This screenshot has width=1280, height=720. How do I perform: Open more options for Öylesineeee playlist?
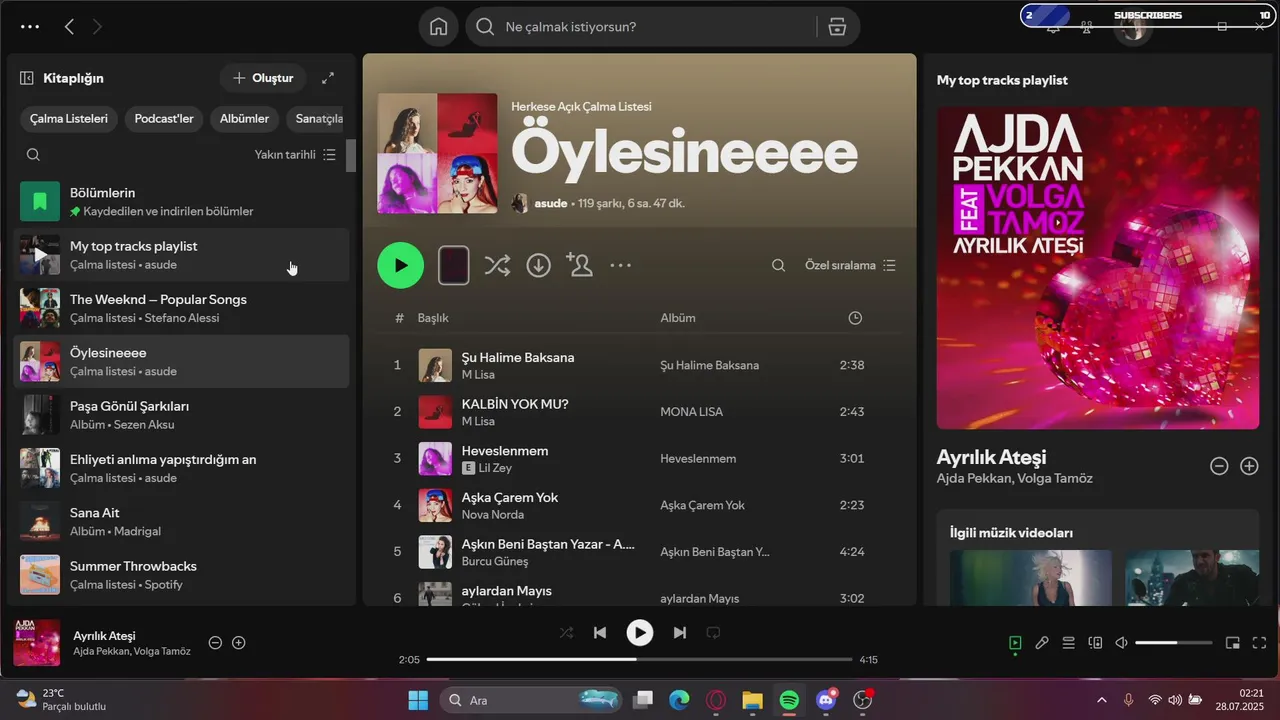620,265
